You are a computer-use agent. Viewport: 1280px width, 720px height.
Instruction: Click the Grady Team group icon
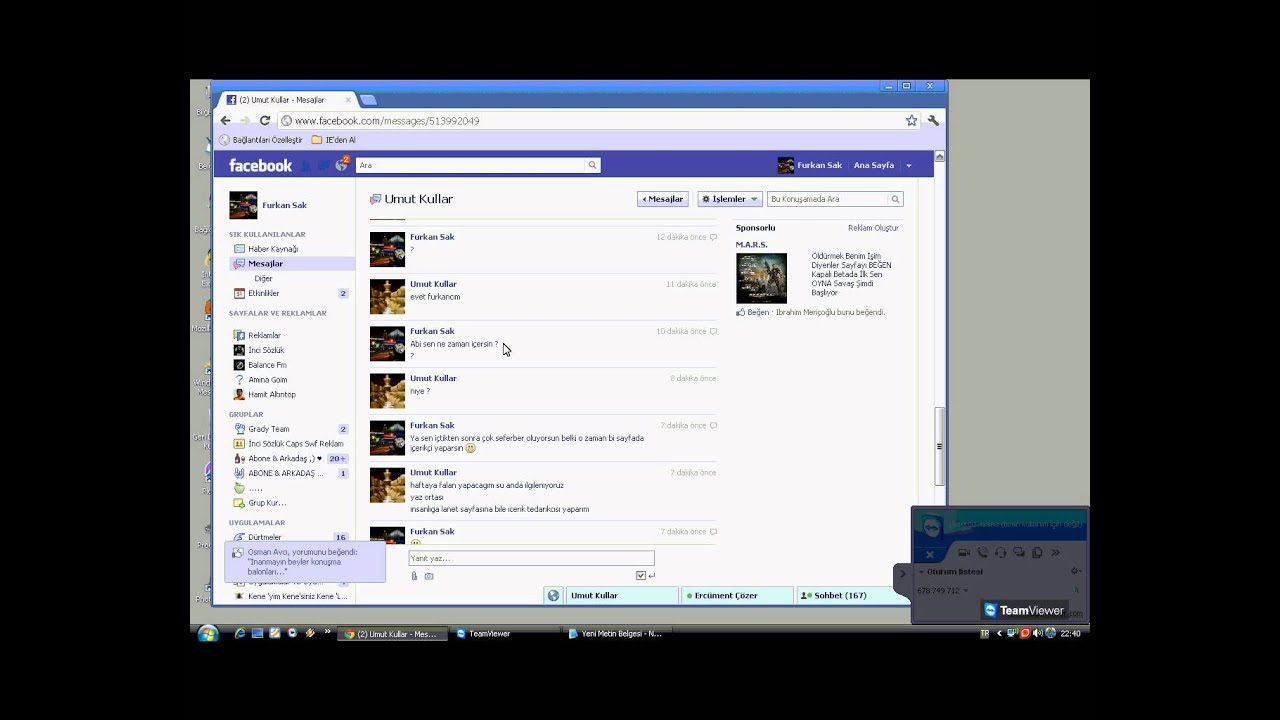click(x=239, y=429)
